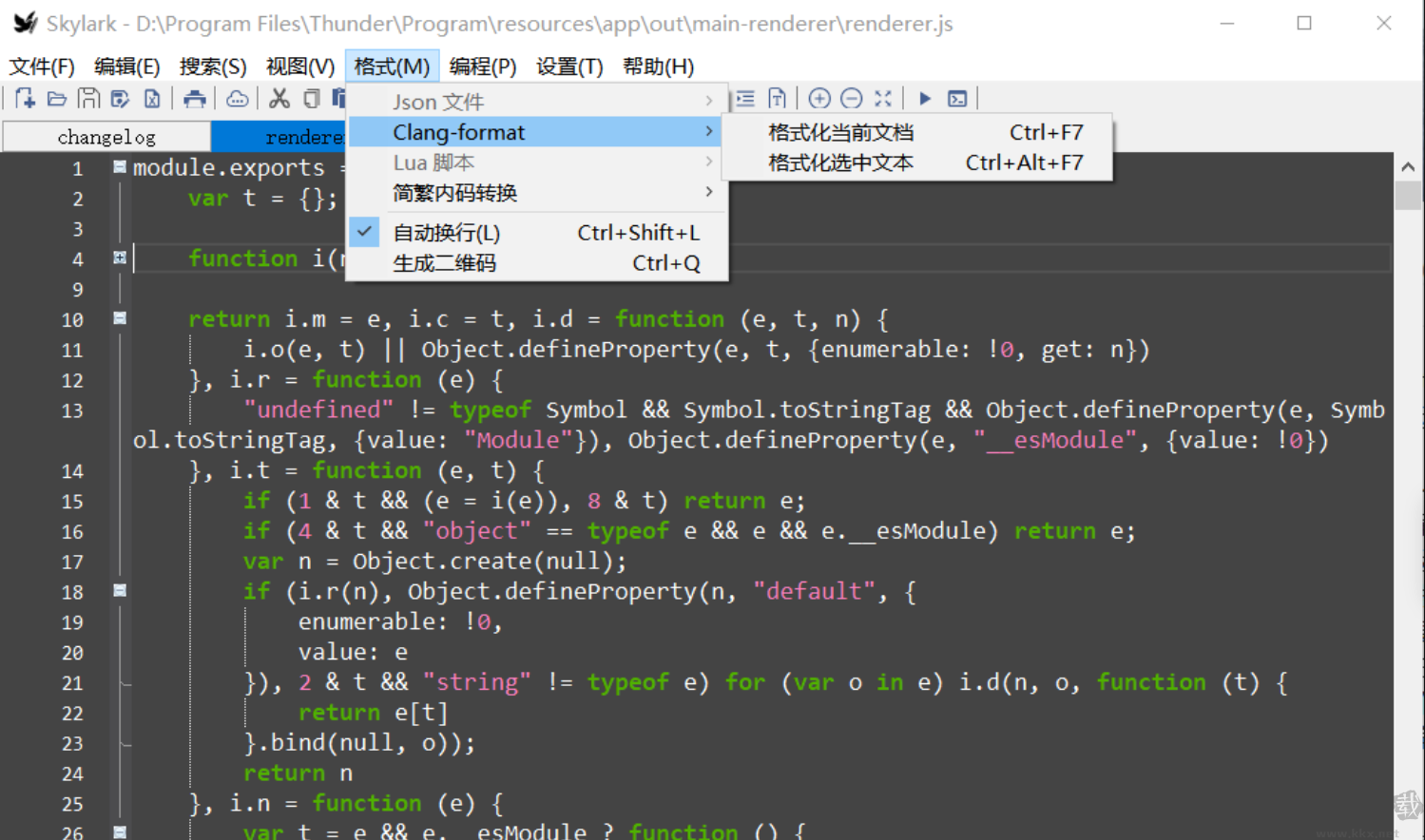
Task: Click the cloud icon in toolbar
Action: (x=237, y=99)
